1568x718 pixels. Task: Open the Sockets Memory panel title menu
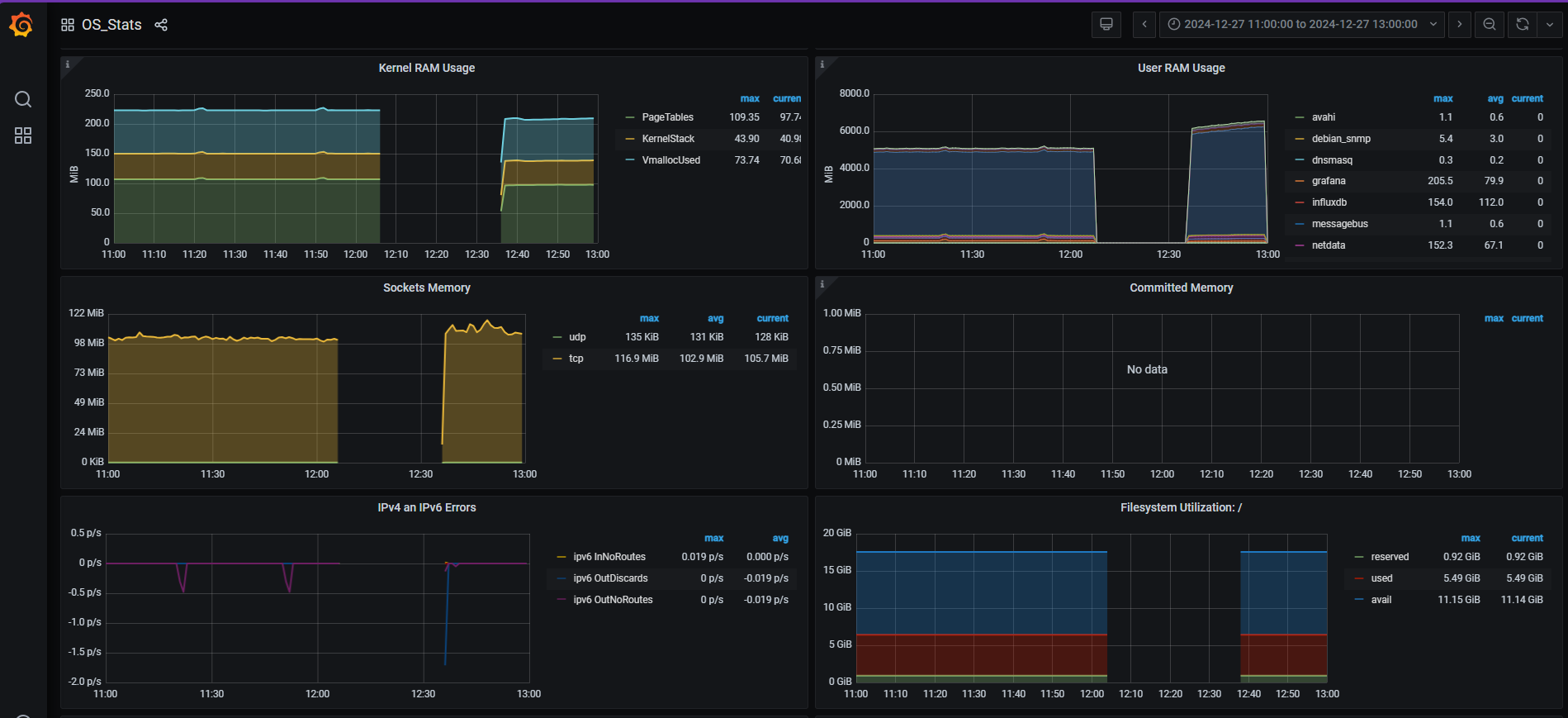[427, 288]
